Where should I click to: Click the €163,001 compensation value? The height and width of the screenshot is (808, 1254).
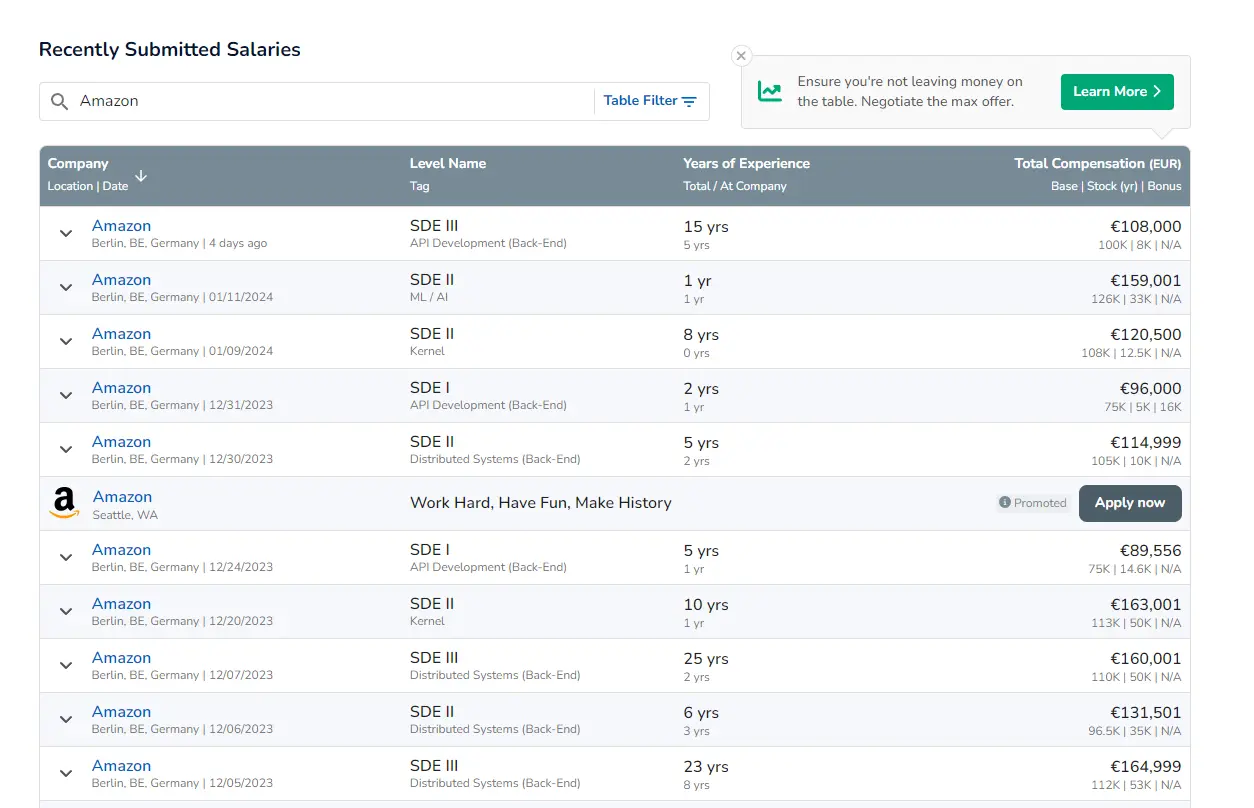1145,605
